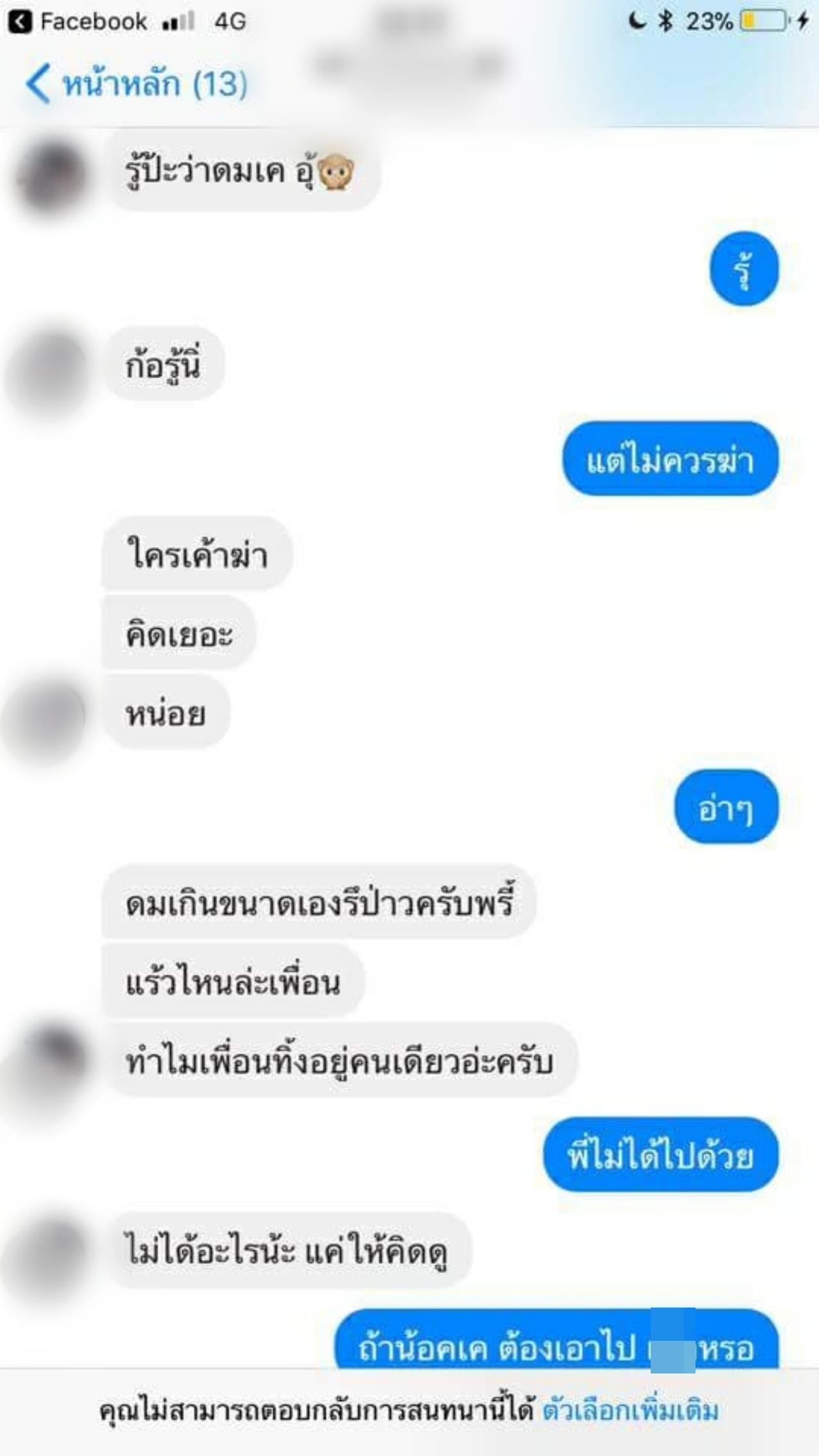Open blurred avatar beside หน่อย message
The image size is (819, 1456).
click(x=44, y=721)
